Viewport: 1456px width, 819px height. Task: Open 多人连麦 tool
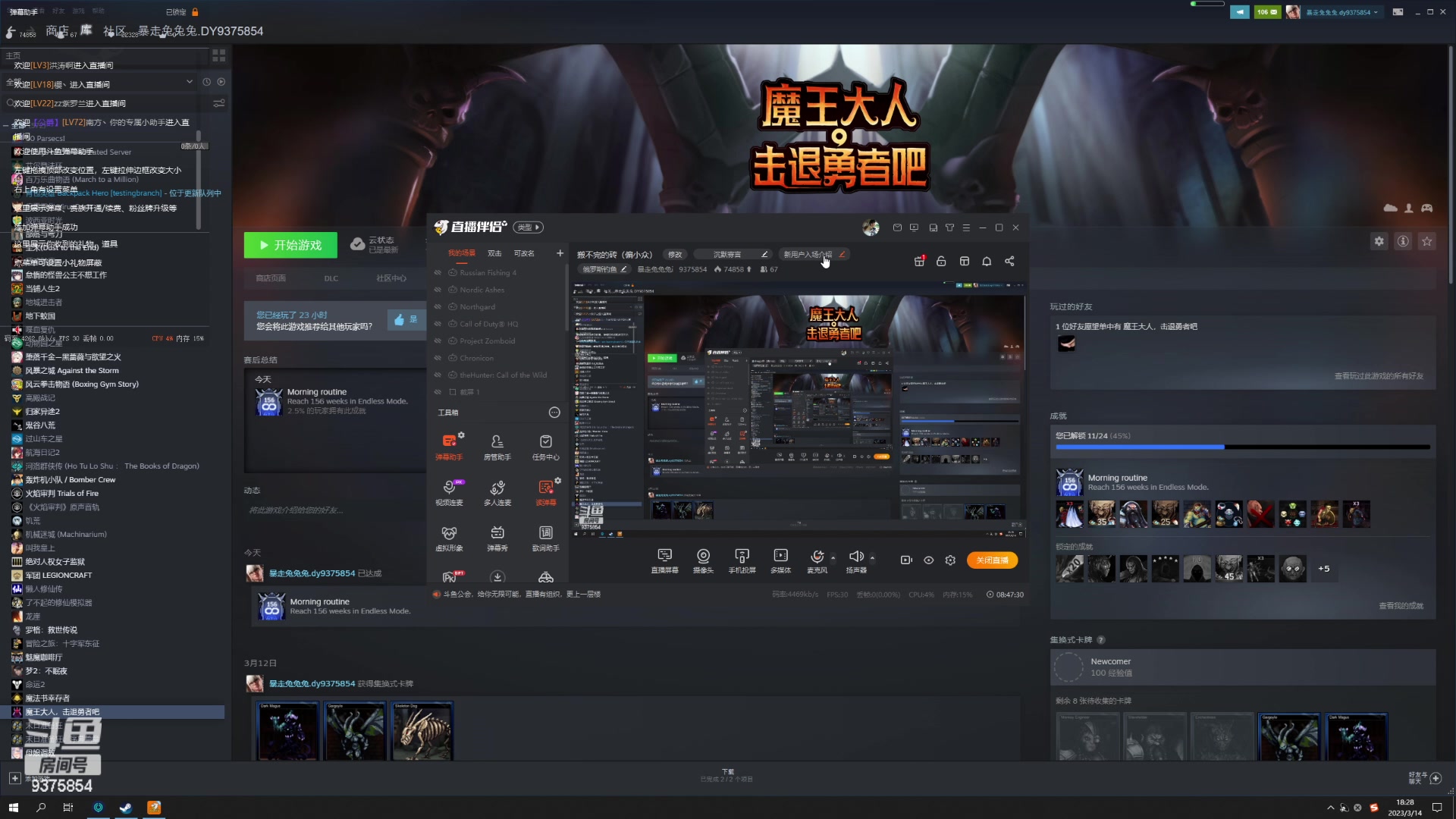(x=497, y=492)
